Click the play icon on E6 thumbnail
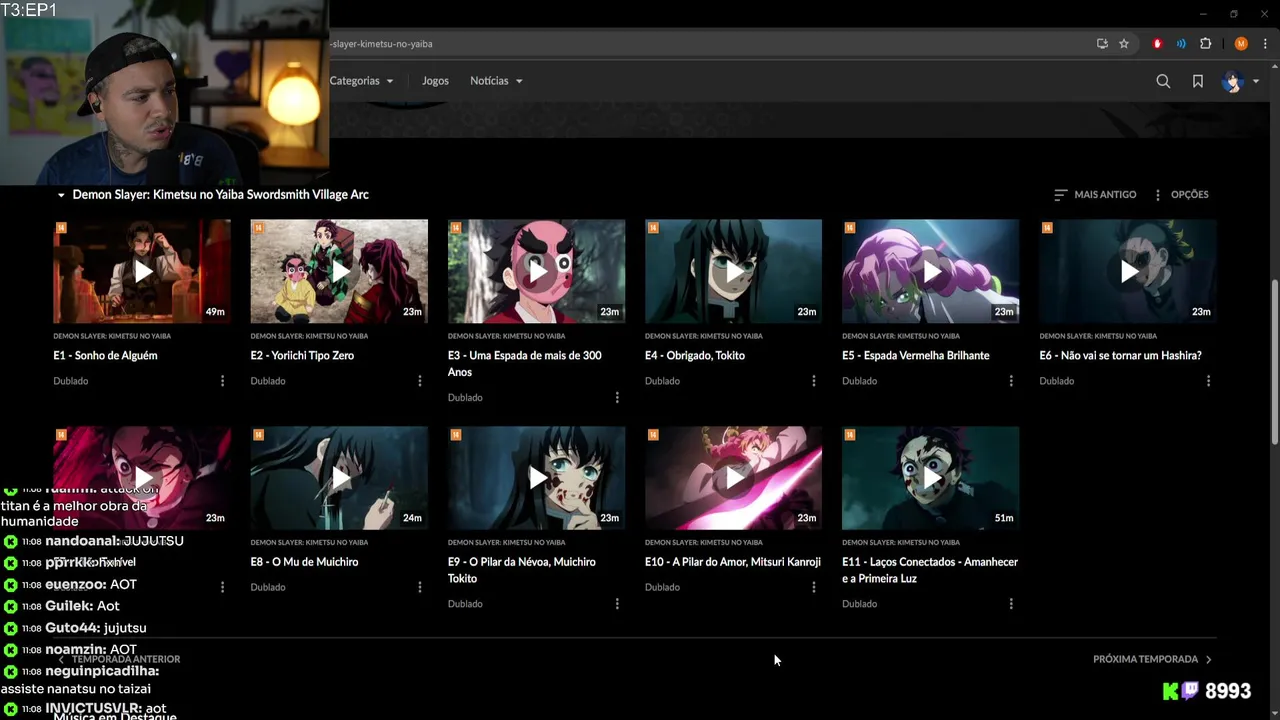 [x=1129, y=271]
